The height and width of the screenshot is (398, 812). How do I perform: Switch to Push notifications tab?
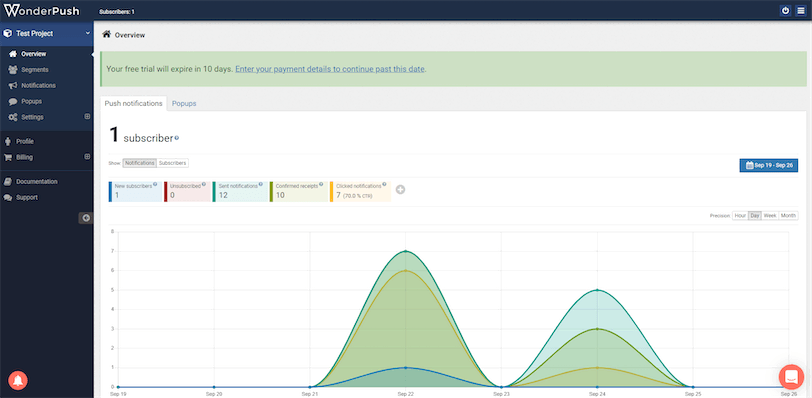click(x=134, y=104)
